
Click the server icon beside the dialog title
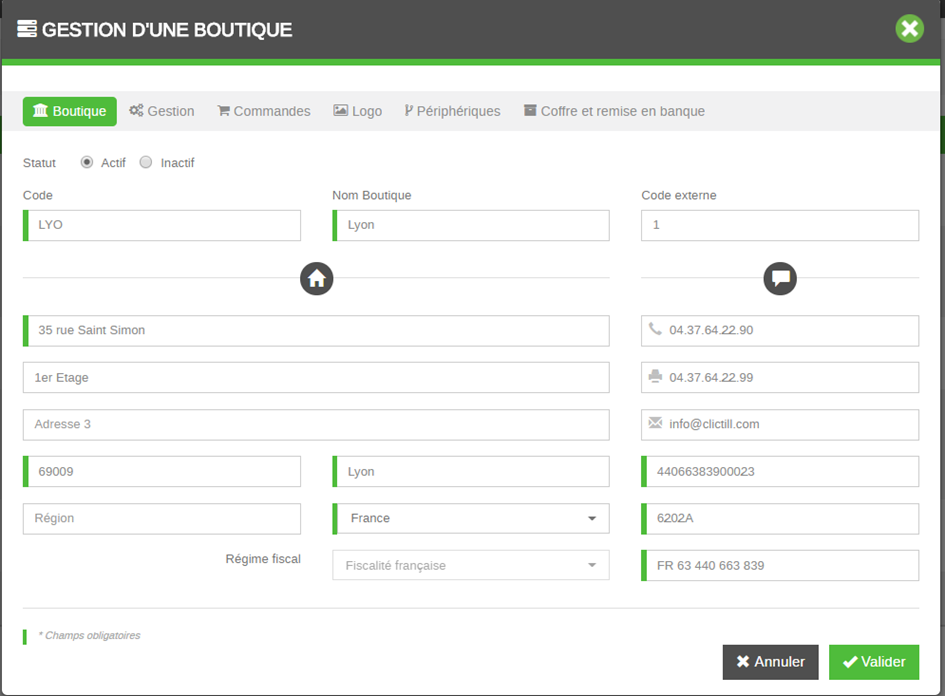(27, 29)
